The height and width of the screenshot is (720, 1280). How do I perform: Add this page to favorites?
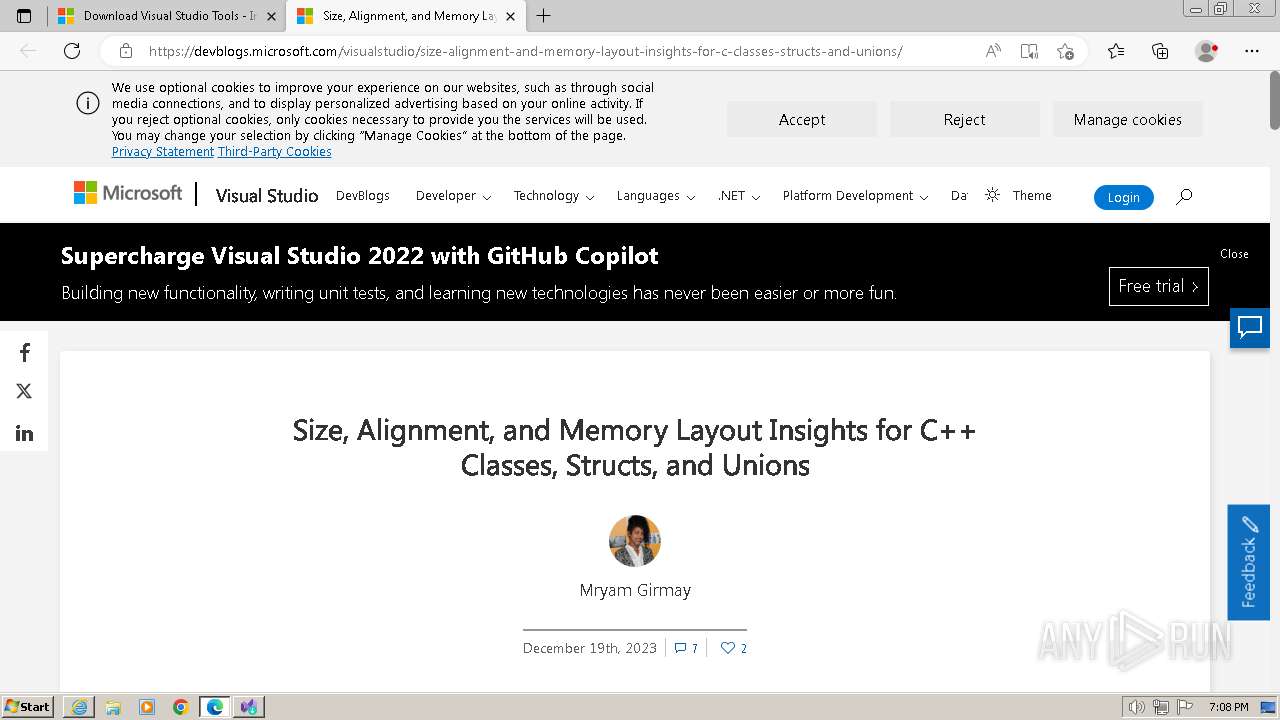pos(1065,51)
